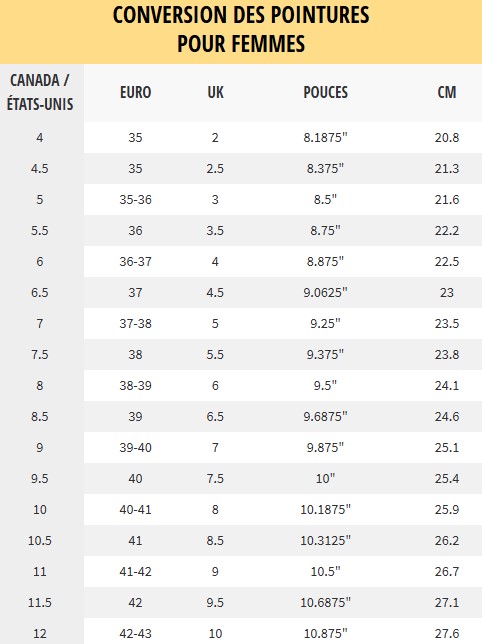
Task: Click the 42-43 euro size cell
Action: 135,633
